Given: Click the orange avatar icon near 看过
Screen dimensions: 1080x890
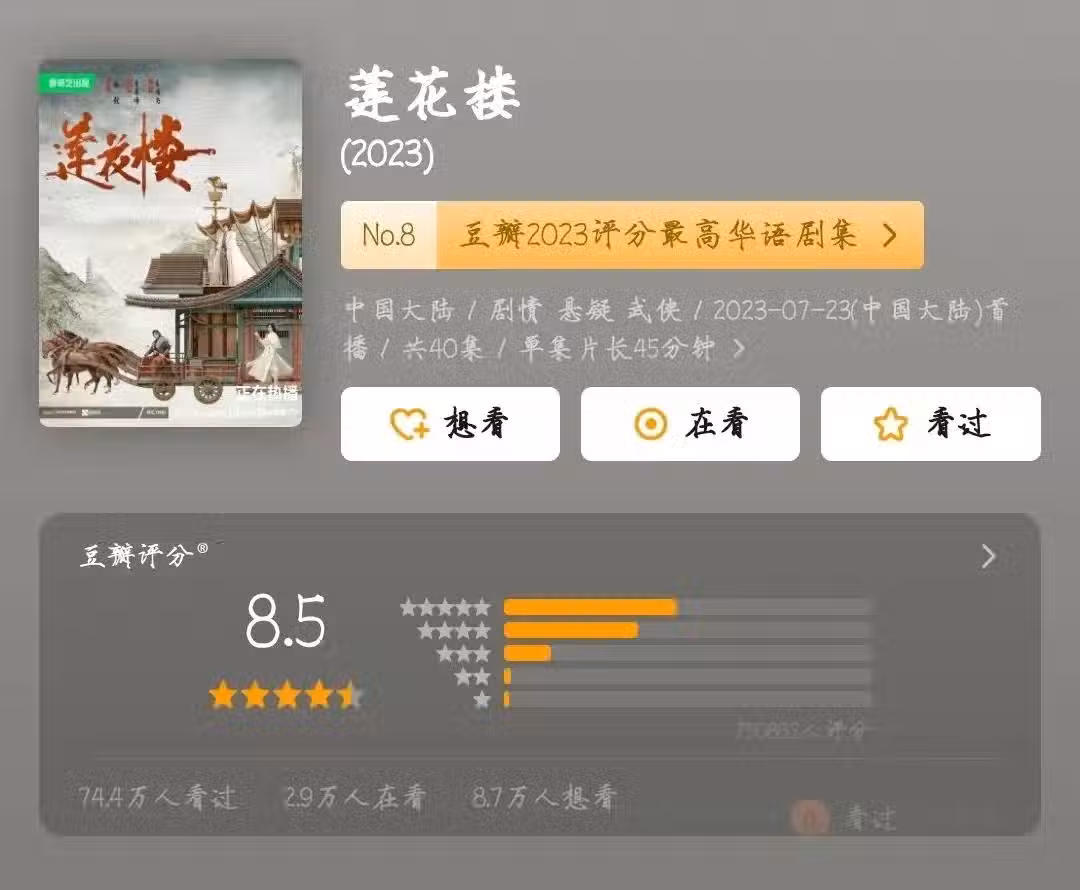Looking at the screenshot, I should (809, 818).
